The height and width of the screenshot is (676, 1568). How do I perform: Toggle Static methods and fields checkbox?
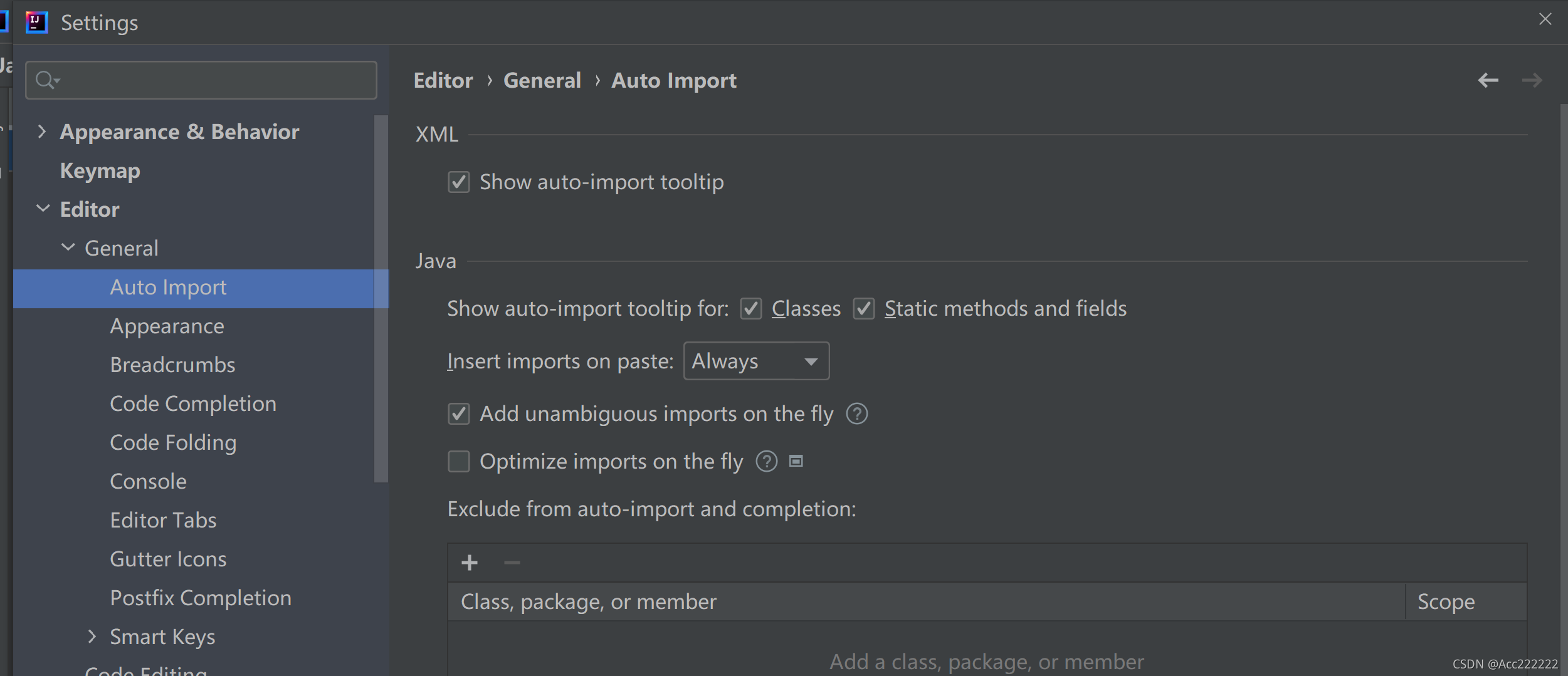(863, 309)
